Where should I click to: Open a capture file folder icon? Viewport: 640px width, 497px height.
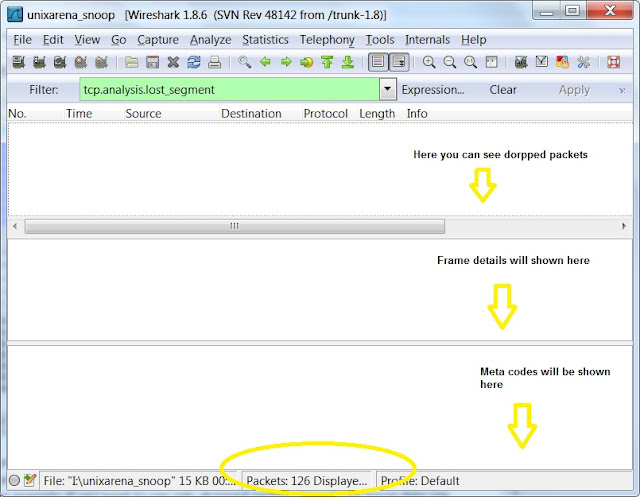(x=131, y=62)
